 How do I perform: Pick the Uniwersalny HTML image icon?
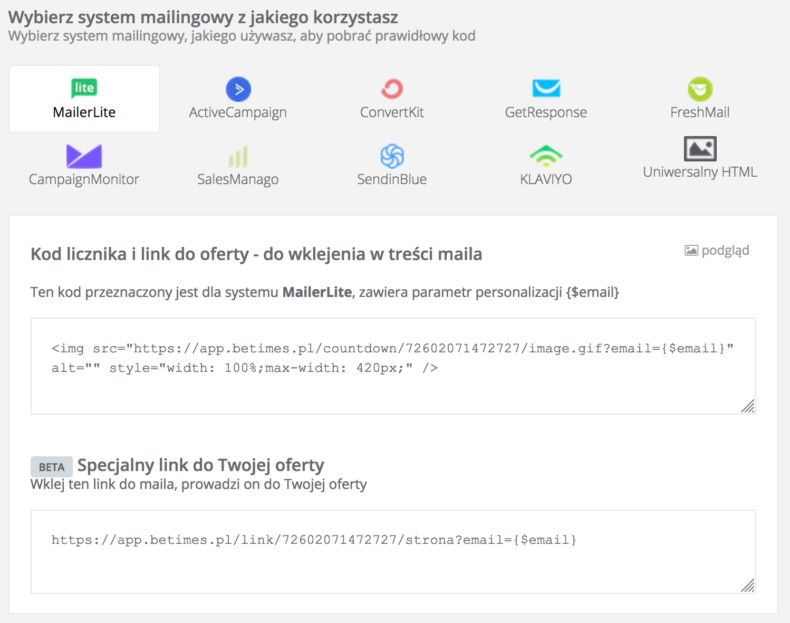(x=700, y=149)
